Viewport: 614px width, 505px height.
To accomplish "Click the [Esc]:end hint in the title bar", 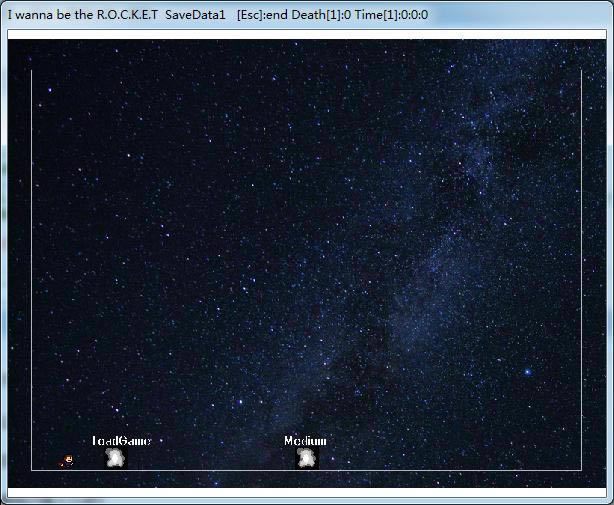I will tap(262, 15).
